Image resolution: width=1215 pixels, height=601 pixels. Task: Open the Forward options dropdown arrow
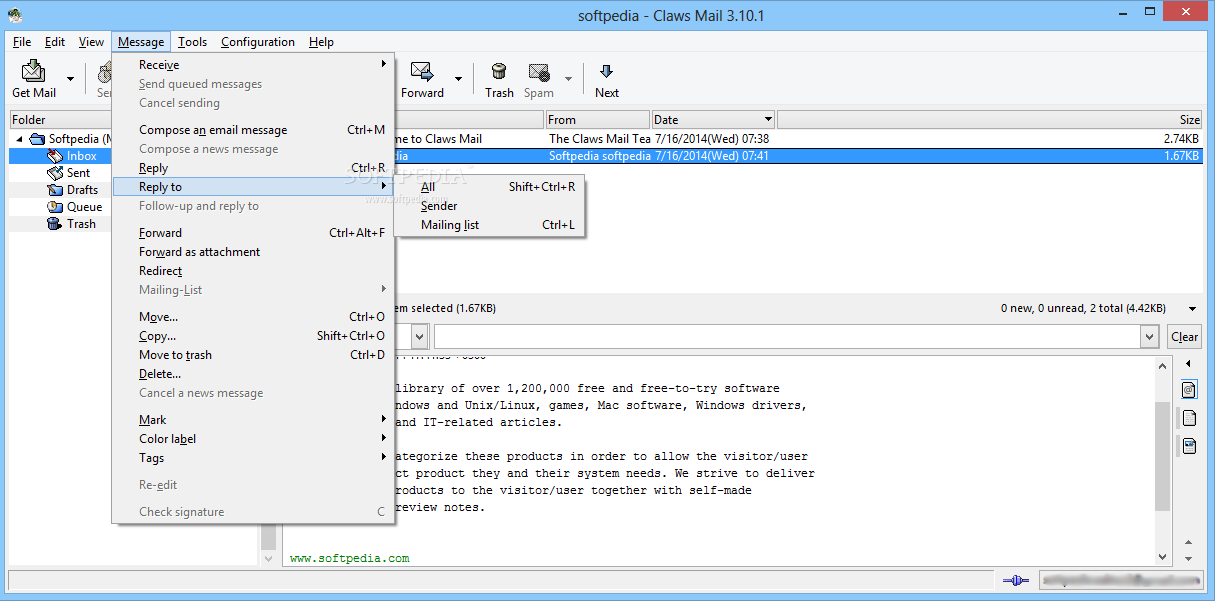click(458, 79)
